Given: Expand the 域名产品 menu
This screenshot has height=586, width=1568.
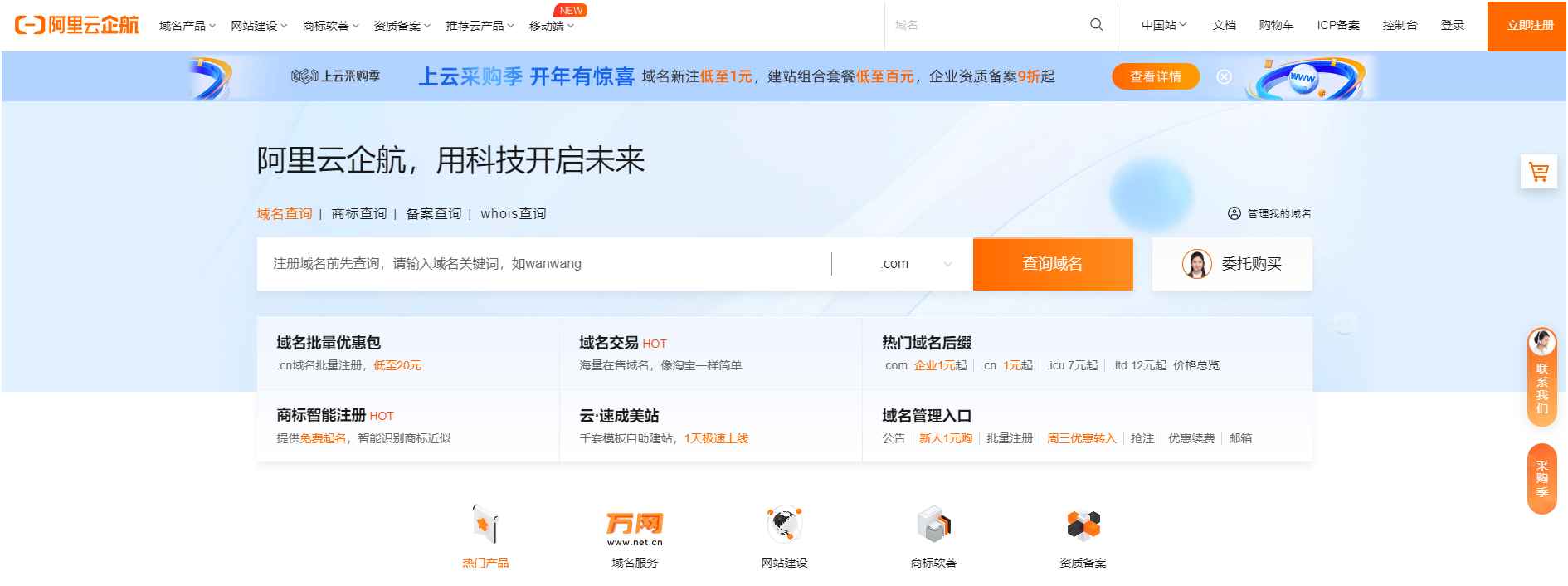Looking at the screenshot, I should (187, 26).
